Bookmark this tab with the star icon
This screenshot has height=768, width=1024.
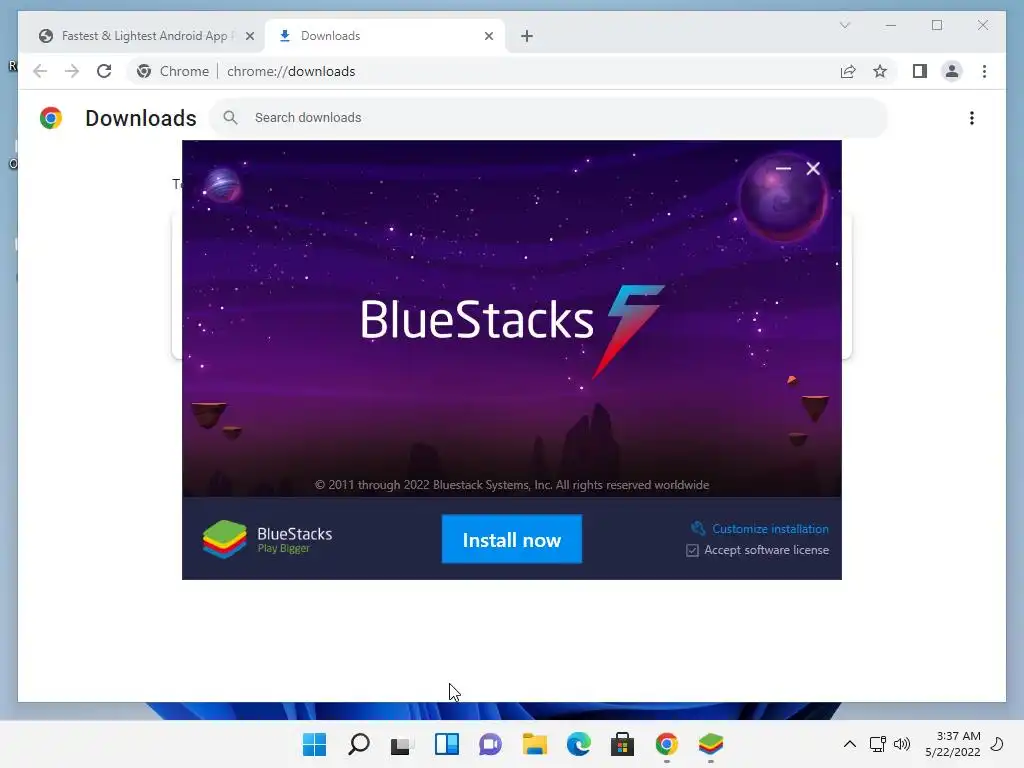pyautogui.click(x=880, y=71)
